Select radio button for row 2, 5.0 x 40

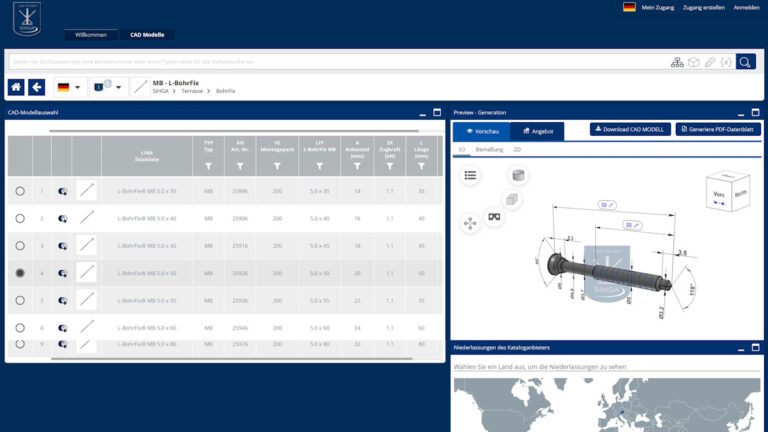[20, 217]
